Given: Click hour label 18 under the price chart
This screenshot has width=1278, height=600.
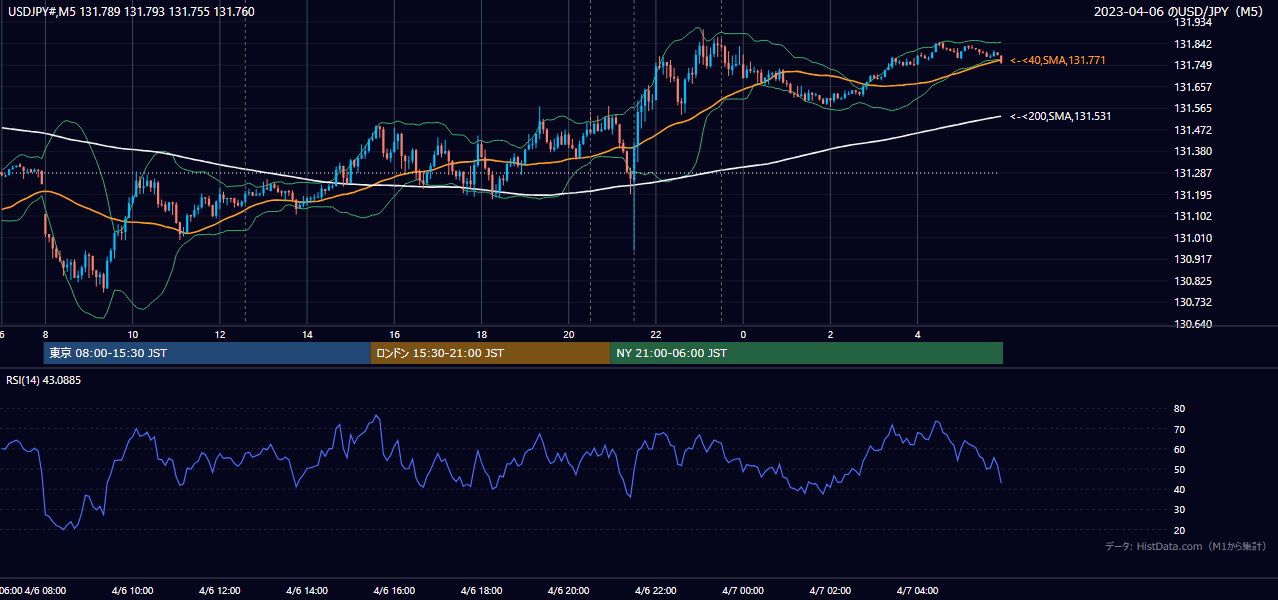Looking at the screenshot, I should point(482,334).
